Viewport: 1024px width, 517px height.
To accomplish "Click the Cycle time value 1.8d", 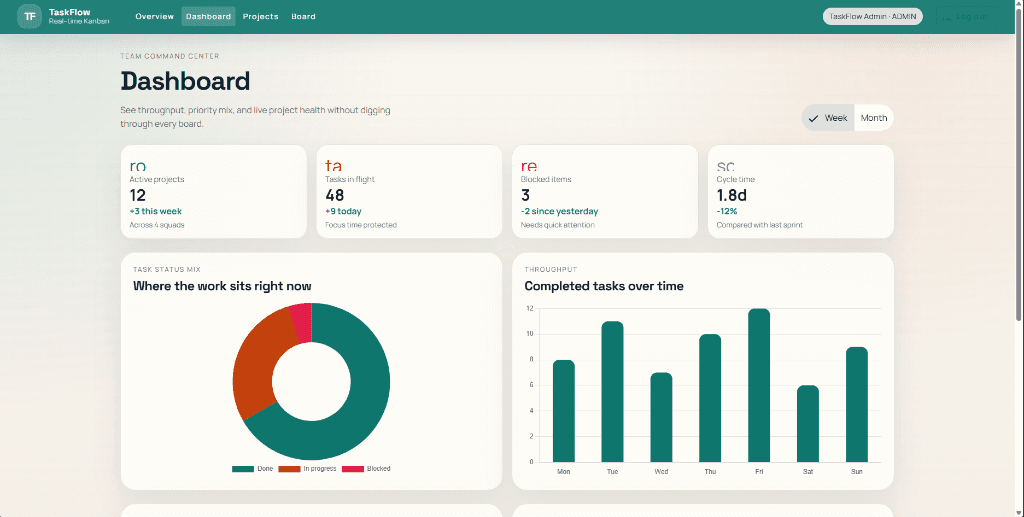I will [731, 195].
